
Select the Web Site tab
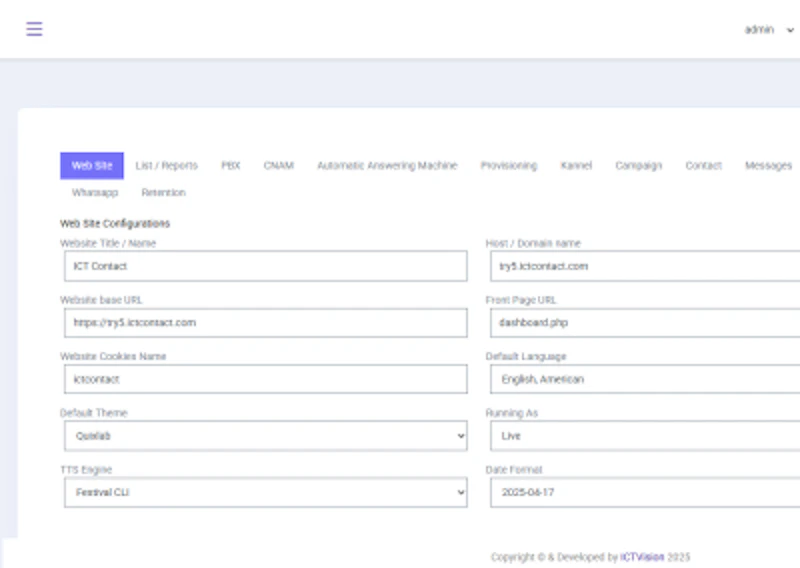[92, 165]
